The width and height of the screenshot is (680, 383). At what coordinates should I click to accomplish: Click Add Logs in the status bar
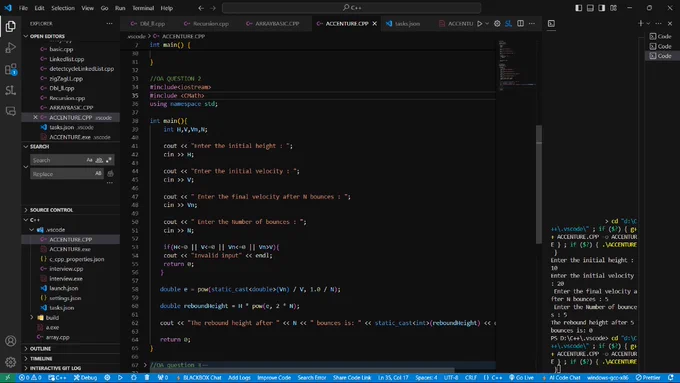tap(239, 378)
